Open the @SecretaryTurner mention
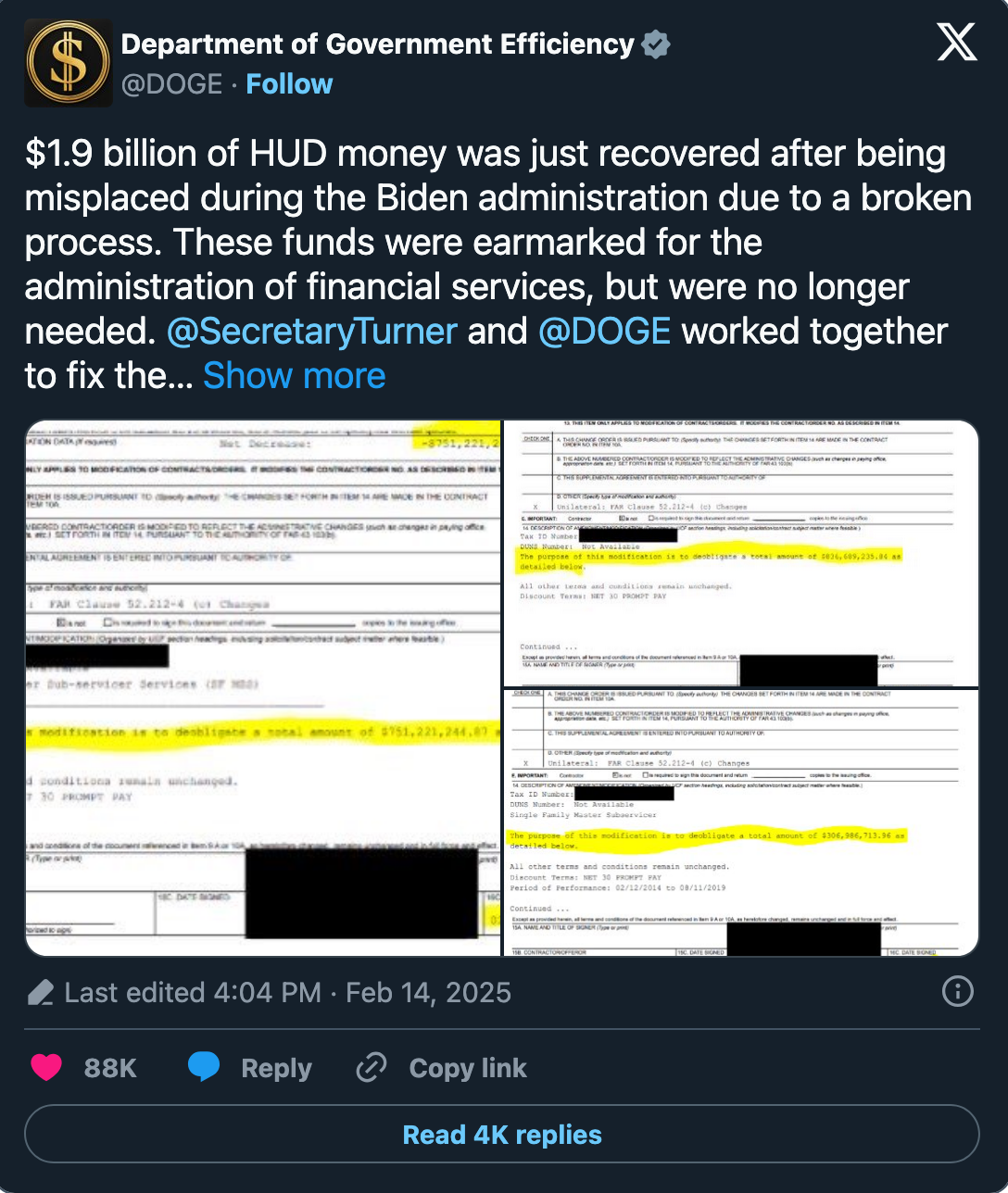Viewport: 1008px width, 1193px height. [312, 332]
